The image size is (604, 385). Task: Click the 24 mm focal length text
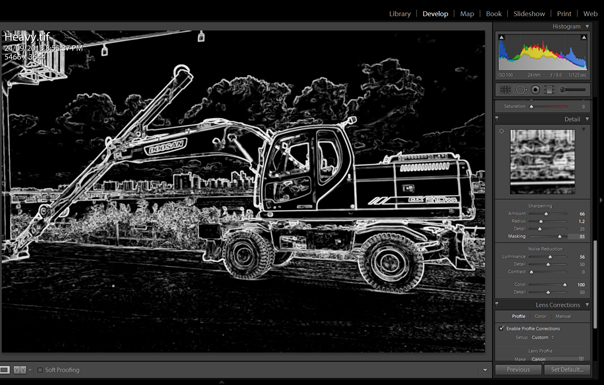point(534,75)
